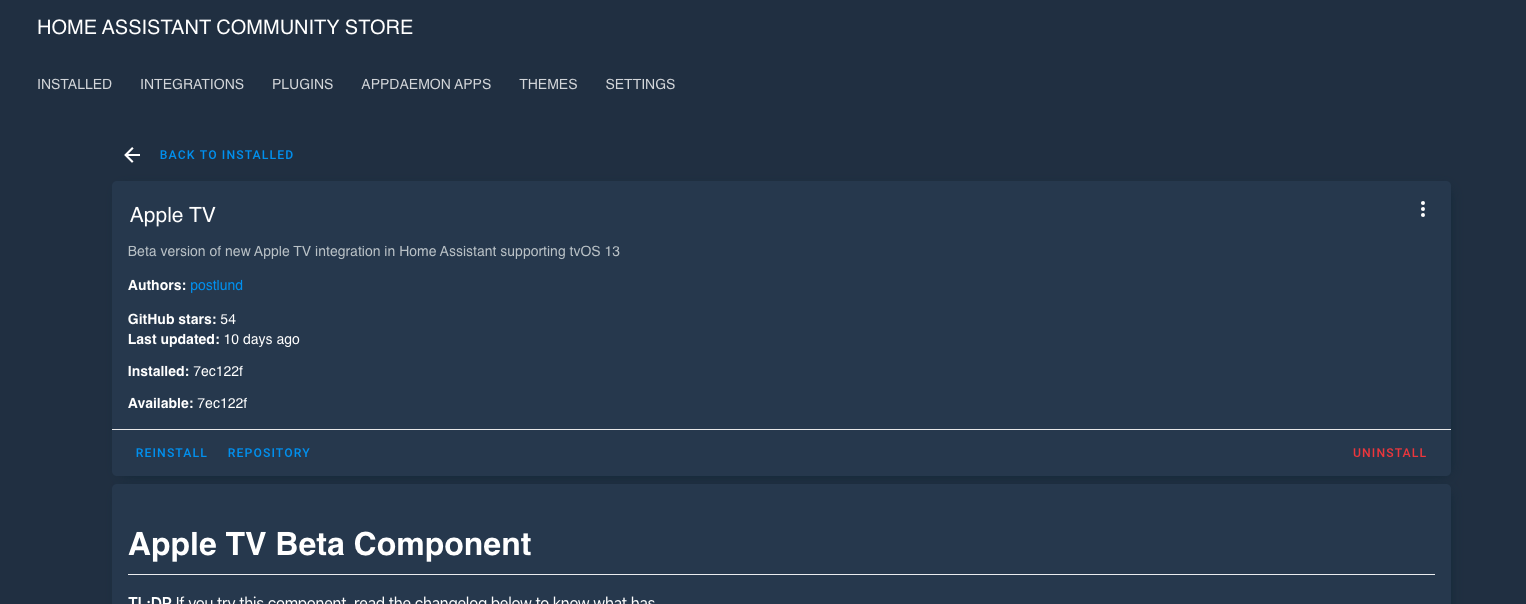Click the Available version 7ec122f text
The height and width of the screenshot is (604, 1526).
point(224,403)
